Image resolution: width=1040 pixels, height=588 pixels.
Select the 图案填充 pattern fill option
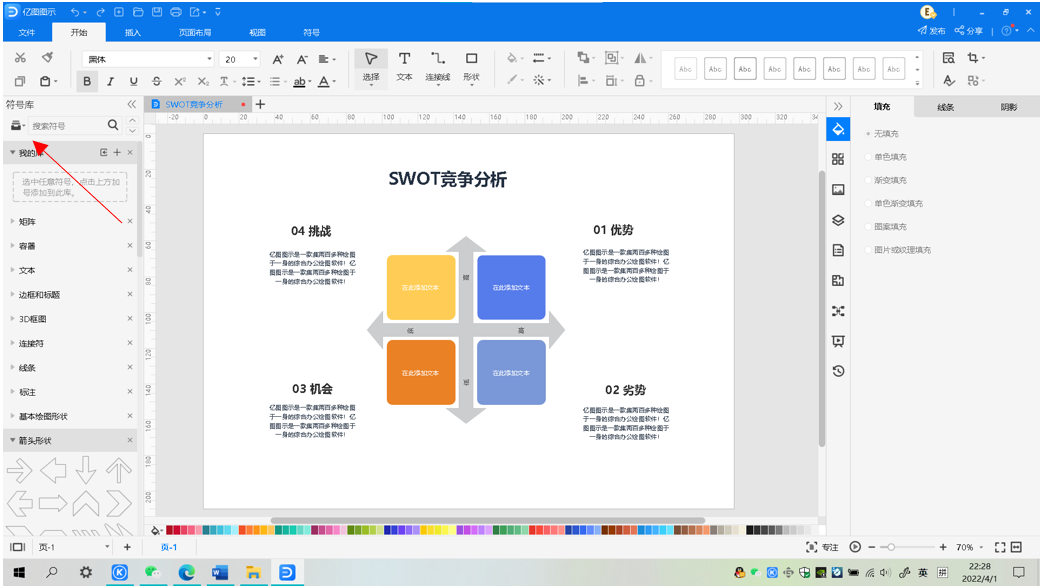[x=889, y=227]
